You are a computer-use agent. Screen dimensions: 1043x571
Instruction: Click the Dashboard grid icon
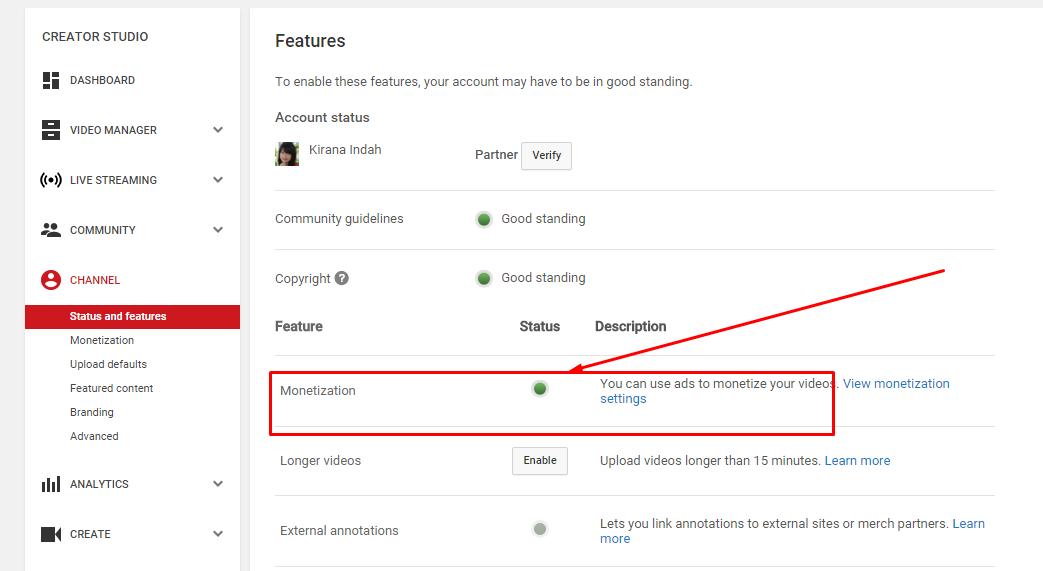[51, 81]
